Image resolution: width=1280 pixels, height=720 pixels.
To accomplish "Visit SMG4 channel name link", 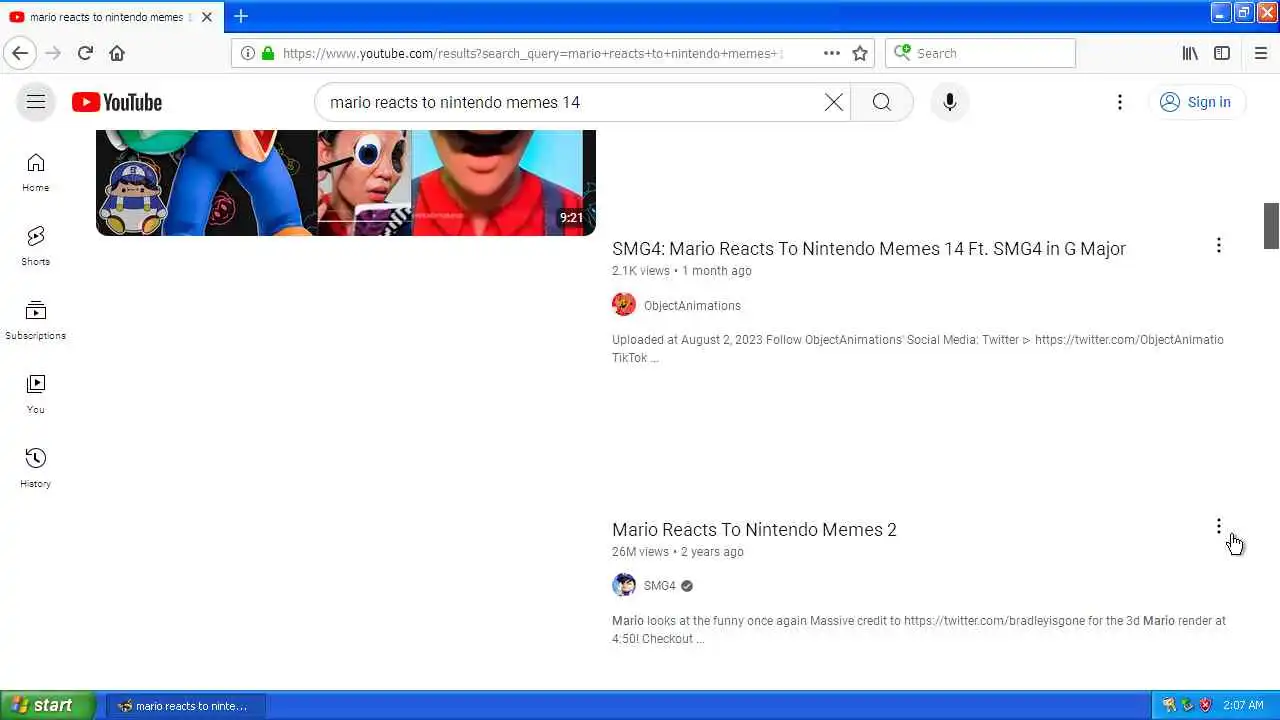I will (x=660, y=586).
